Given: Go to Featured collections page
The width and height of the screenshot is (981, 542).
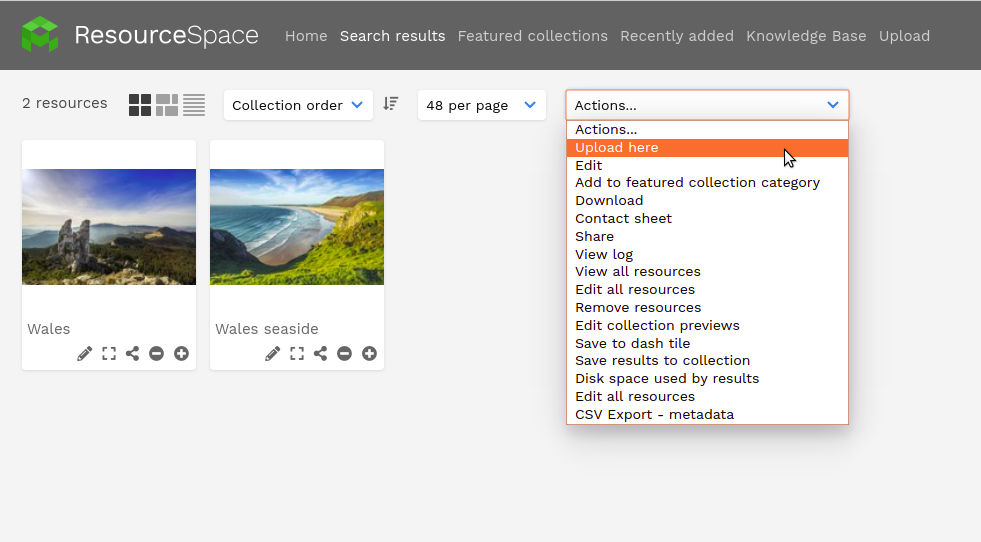Looking at the screenshot, I should pos(532,36).
